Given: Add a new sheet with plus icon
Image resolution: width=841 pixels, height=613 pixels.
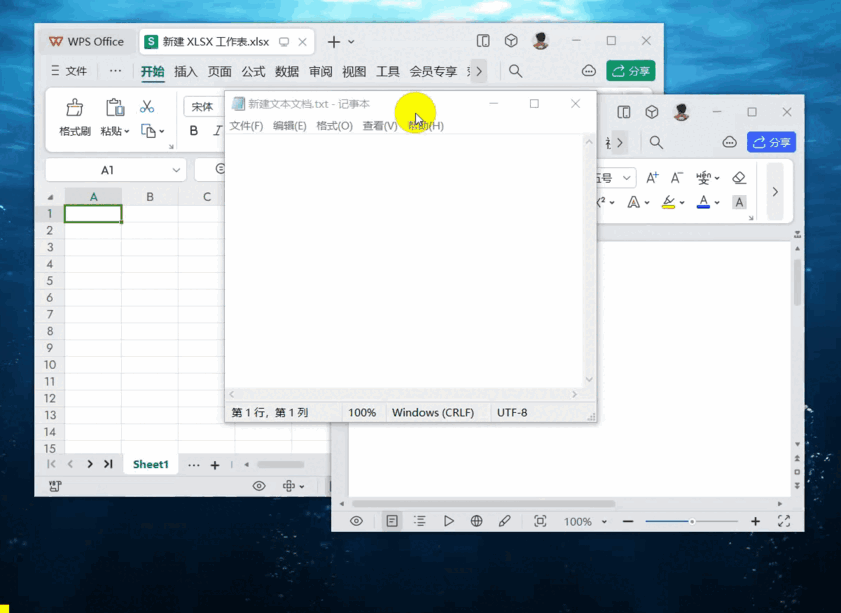Looking at the screenshot, I should 215,465.
